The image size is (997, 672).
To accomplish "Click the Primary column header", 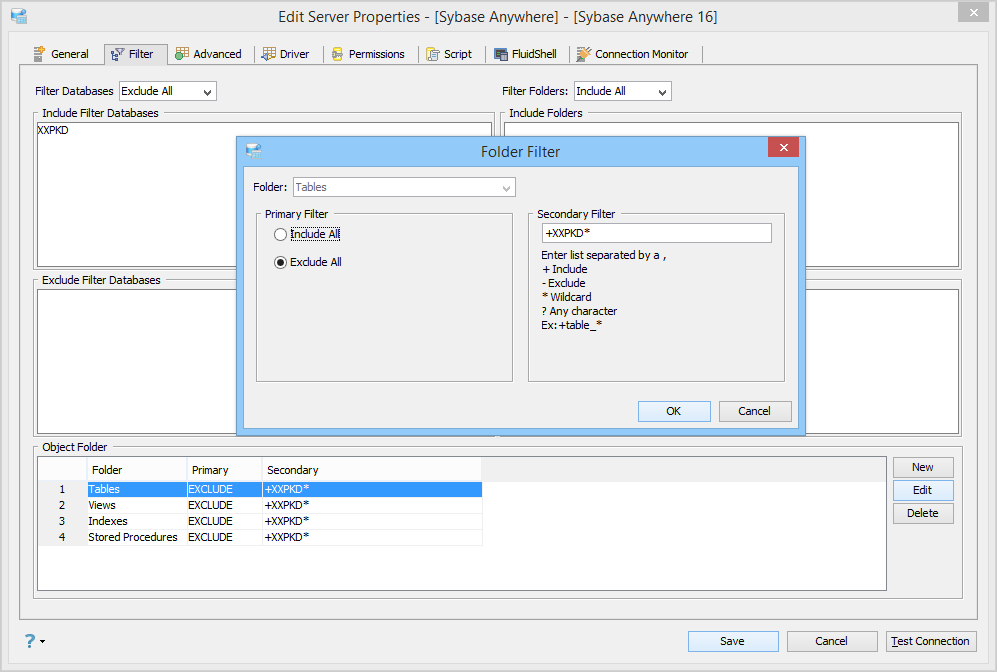I will (224, 470).
